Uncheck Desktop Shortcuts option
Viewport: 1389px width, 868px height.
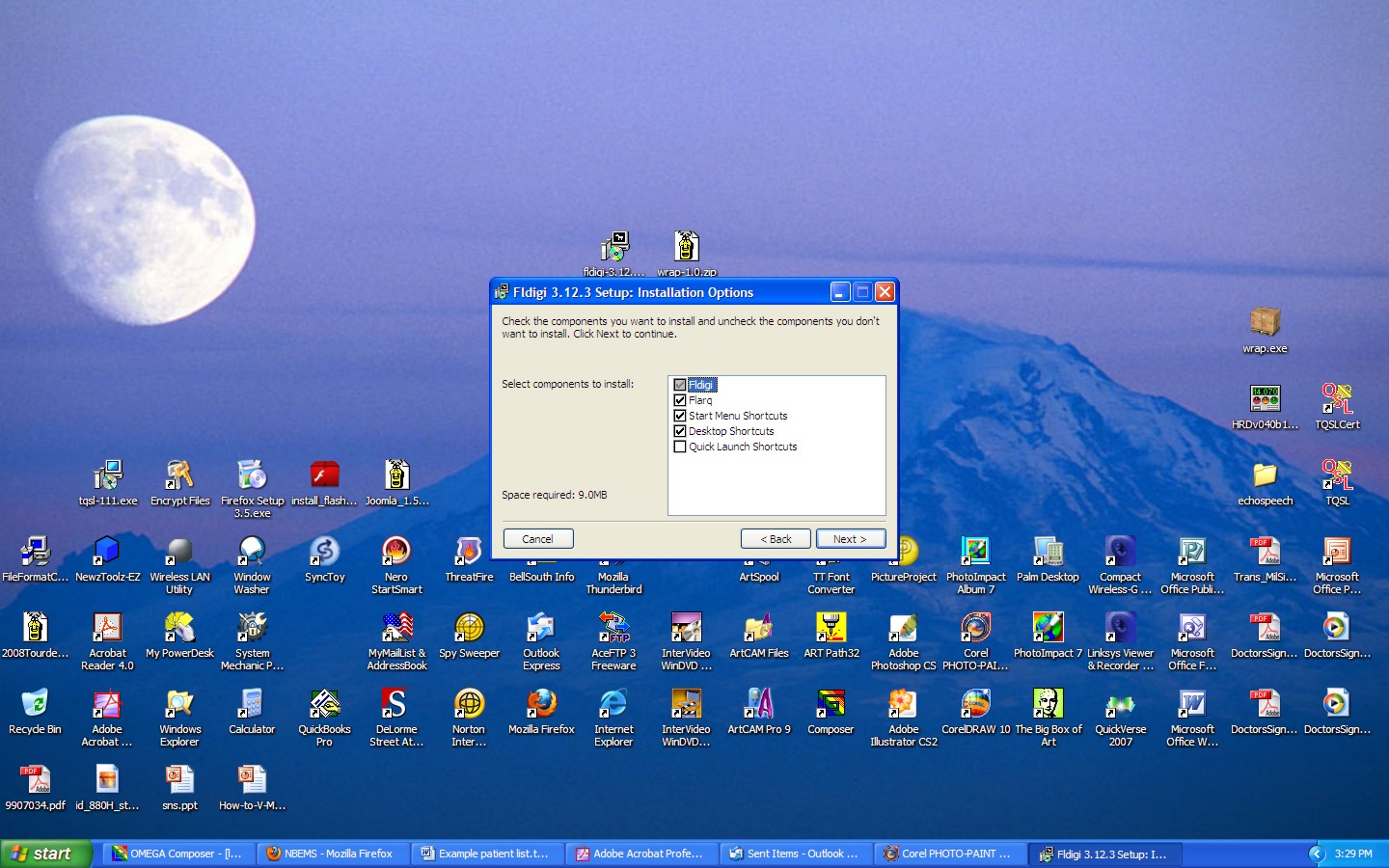[680, 431]
